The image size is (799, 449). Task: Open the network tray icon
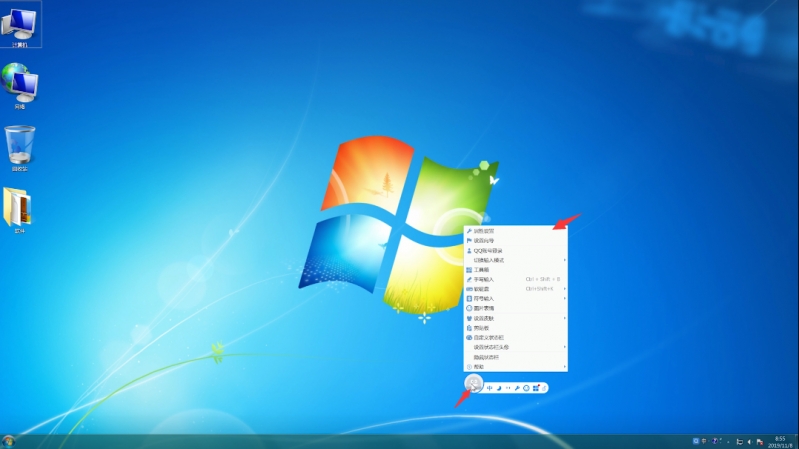740,442
